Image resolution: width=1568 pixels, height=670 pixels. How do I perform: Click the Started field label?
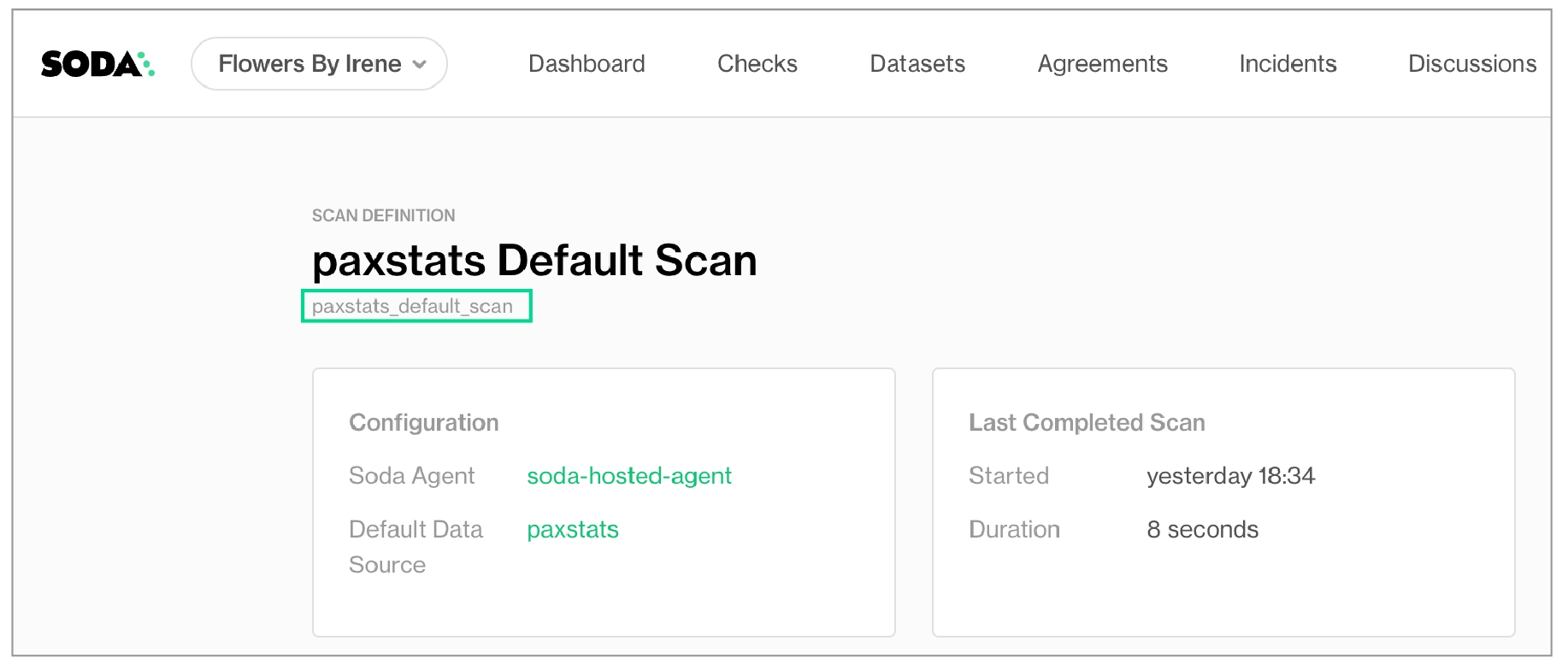(1008, 476)
